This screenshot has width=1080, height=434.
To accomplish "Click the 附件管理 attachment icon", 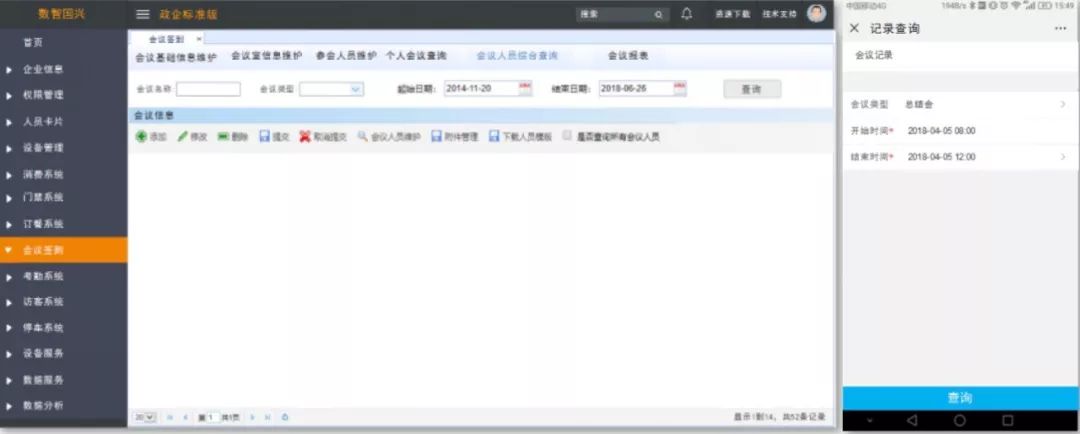I will click(x=437, y=136).
